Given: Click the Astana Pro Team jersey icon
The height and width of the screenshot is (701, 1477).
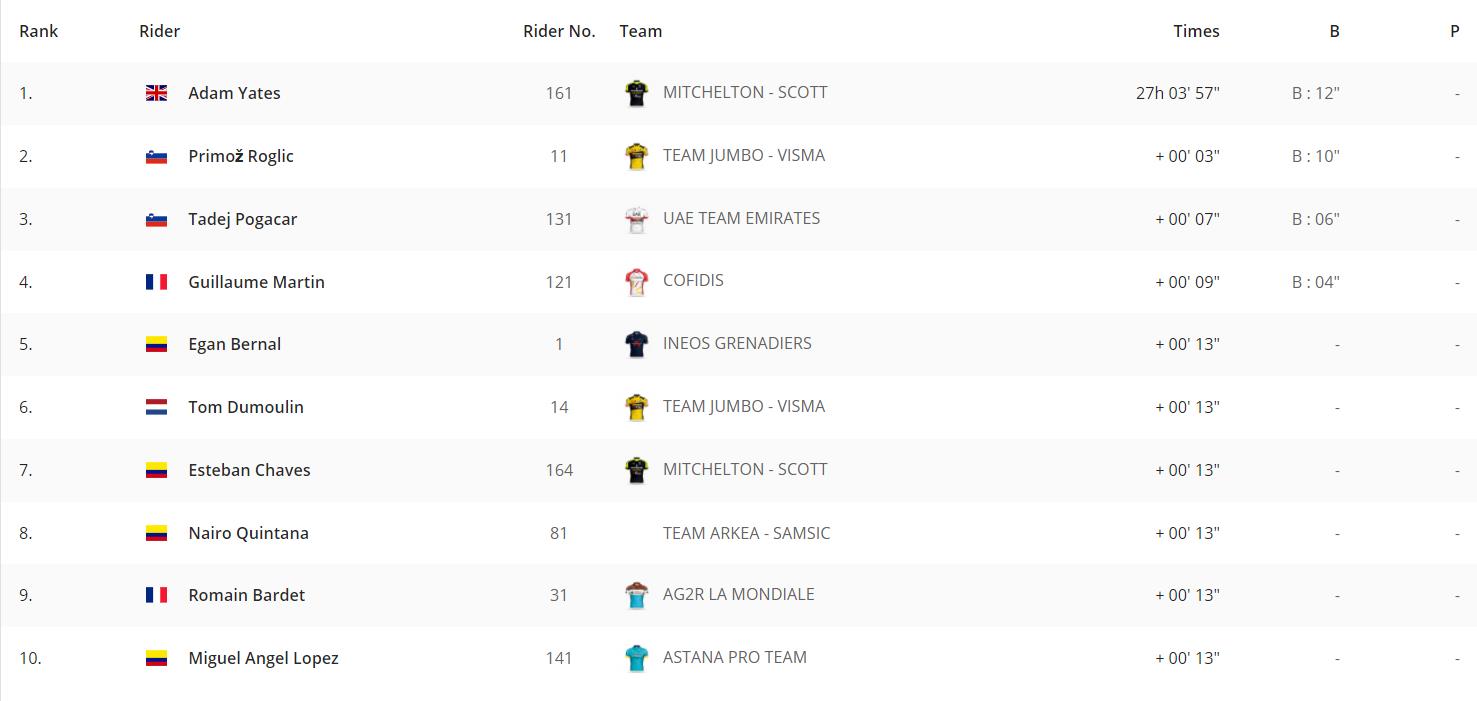Looking at the screenshot, I should (636, 658).
